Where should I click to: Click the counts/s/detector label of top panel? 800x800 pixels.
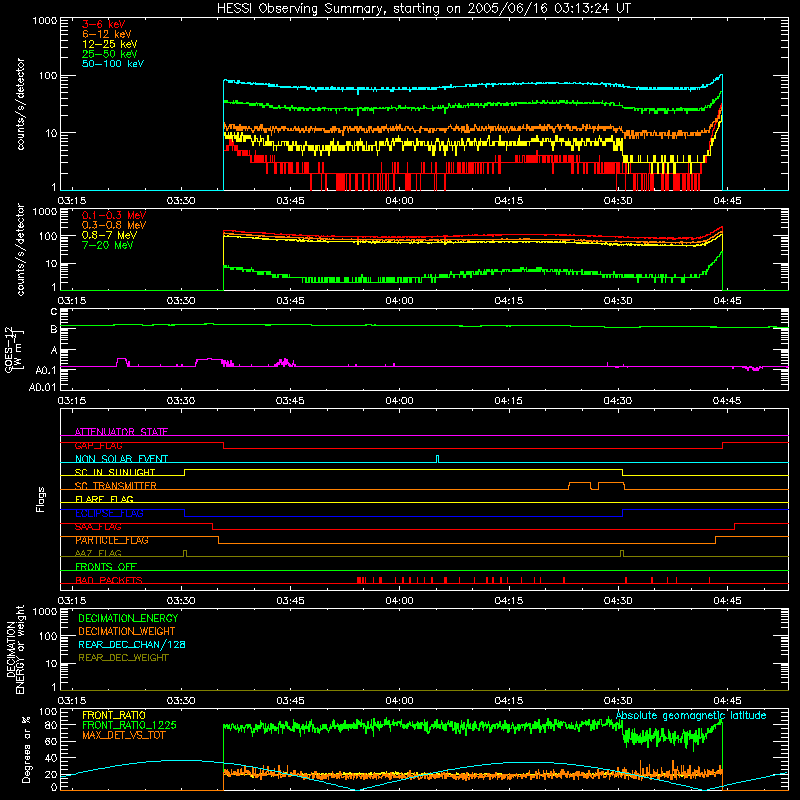[20, 104]
